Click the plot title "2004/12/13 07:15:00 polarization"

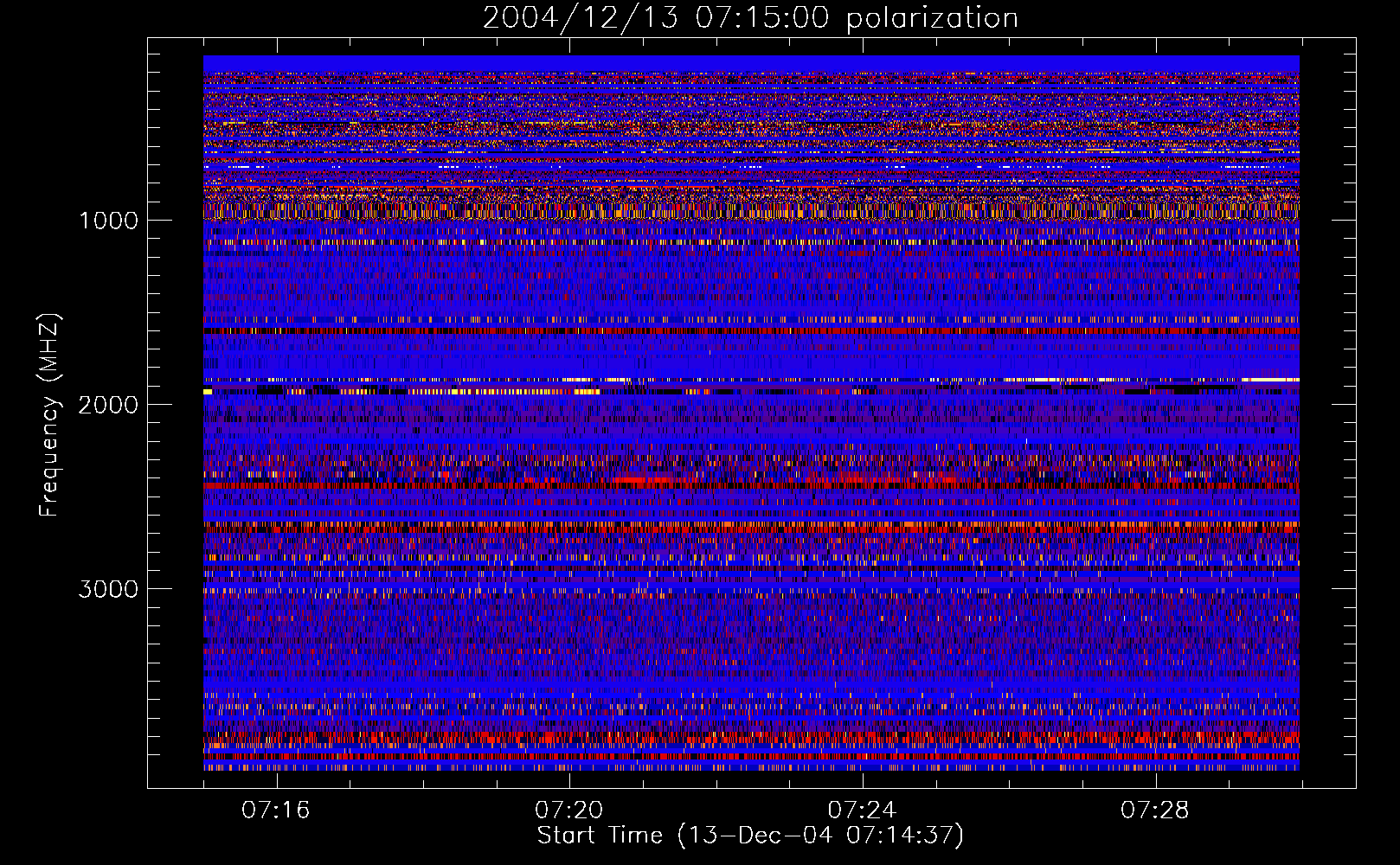click(x=750, y=18)
